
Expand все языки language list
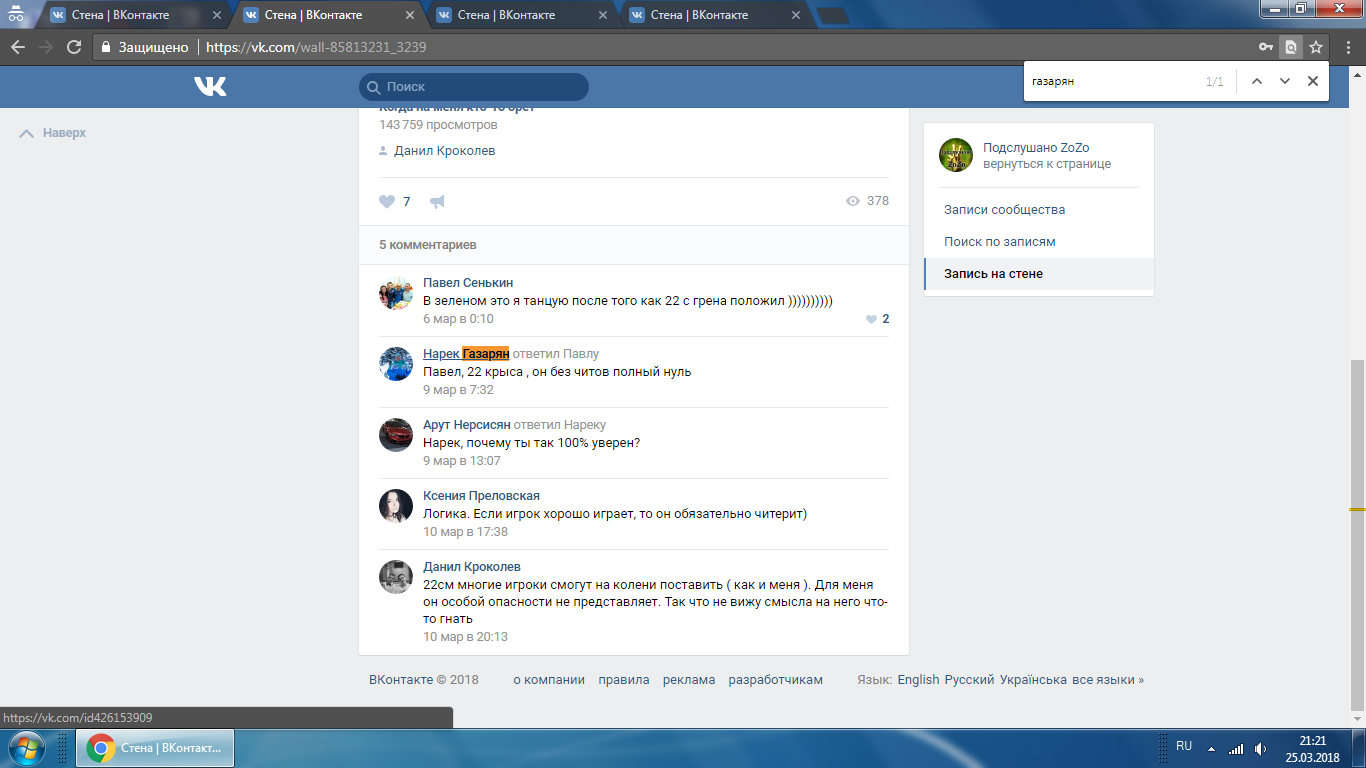[x=1107, y=680]
